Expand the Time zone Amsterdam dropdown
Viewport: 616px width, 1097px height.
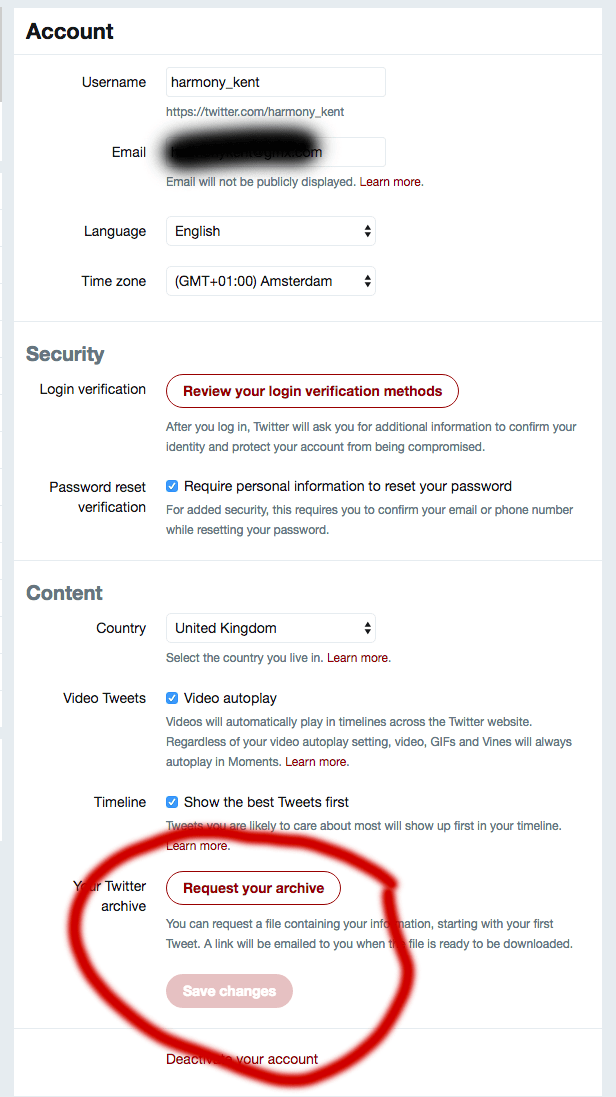click(270, 281)
